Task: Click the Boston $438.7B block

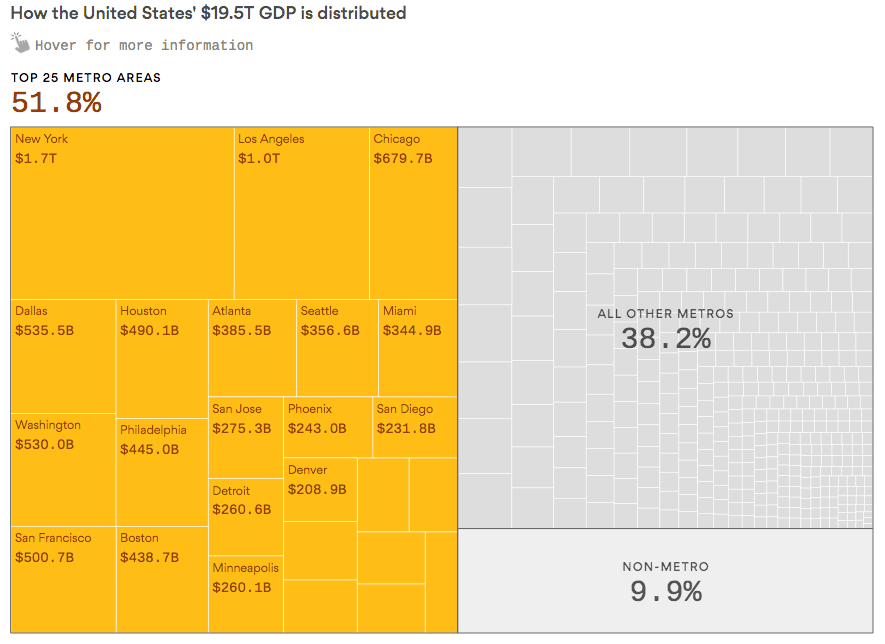Action: coord(162,579)
